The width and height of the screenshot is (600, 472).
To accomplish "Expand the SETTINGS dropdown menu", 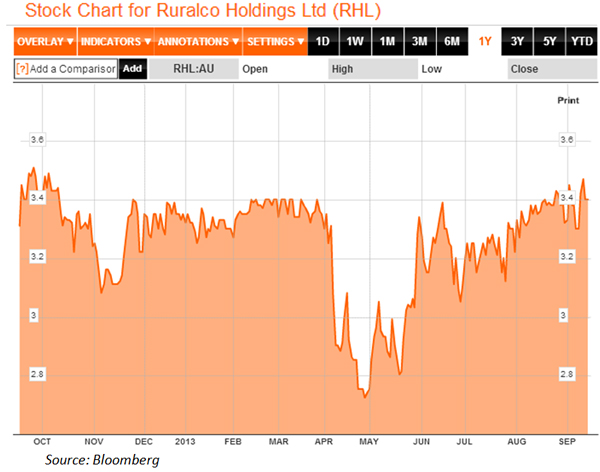I will click(273, 42).
